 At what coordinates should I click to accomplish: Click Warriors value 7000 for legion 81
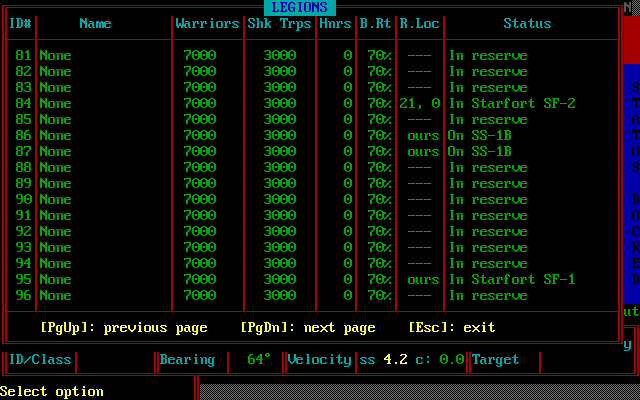tap(200, 56)
